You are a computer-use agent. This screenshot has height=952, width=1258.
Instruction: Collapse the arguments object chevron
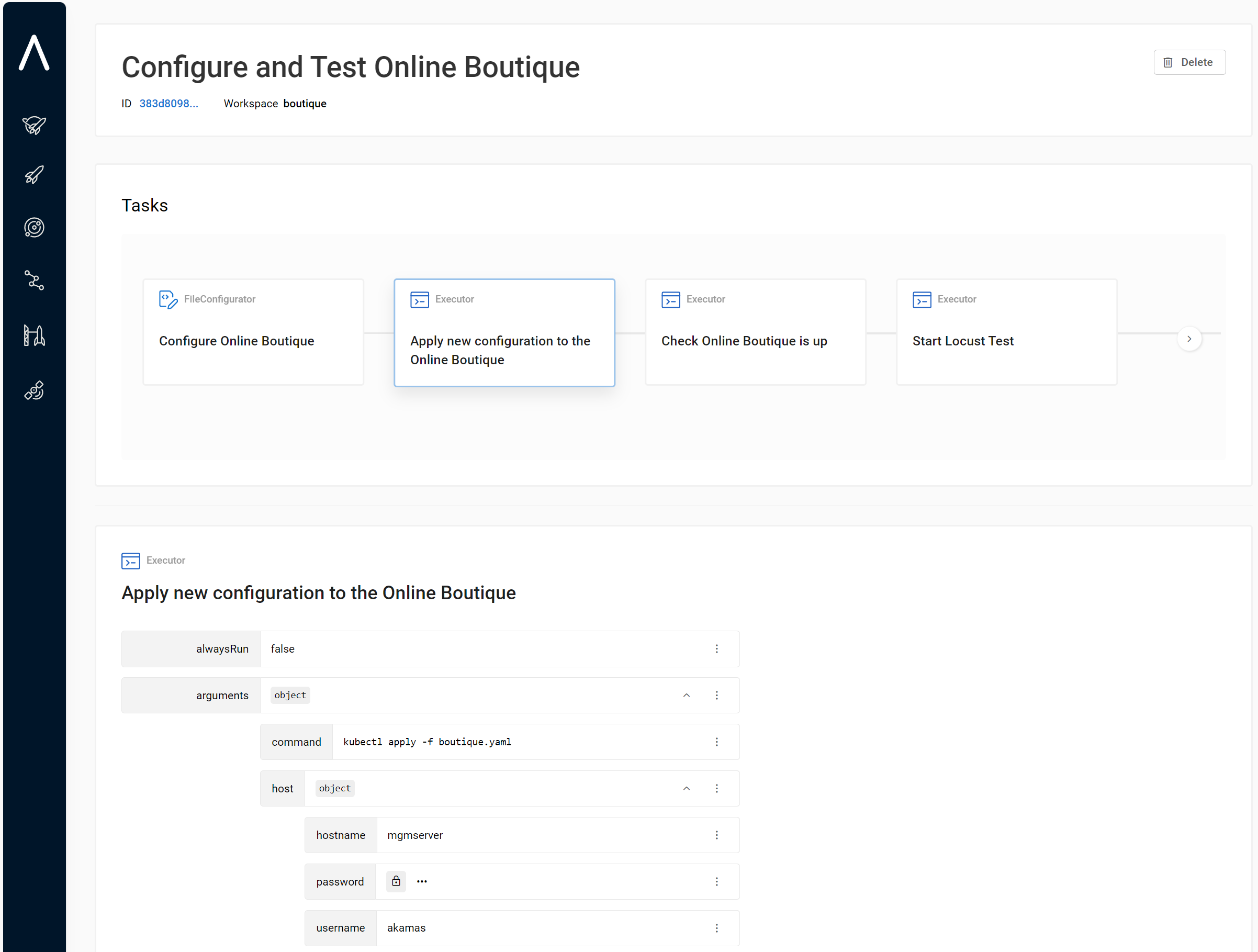687,696
